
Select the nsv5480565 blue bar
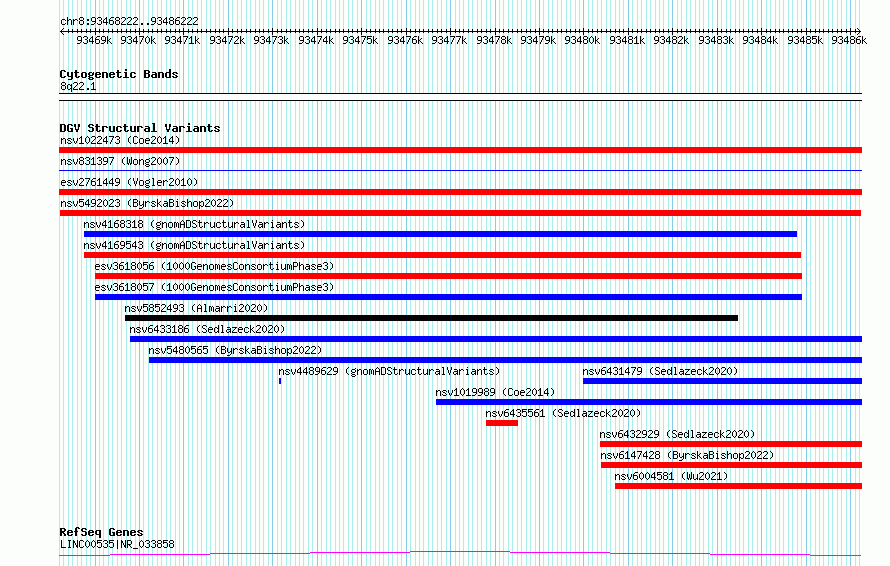point(505,360)
